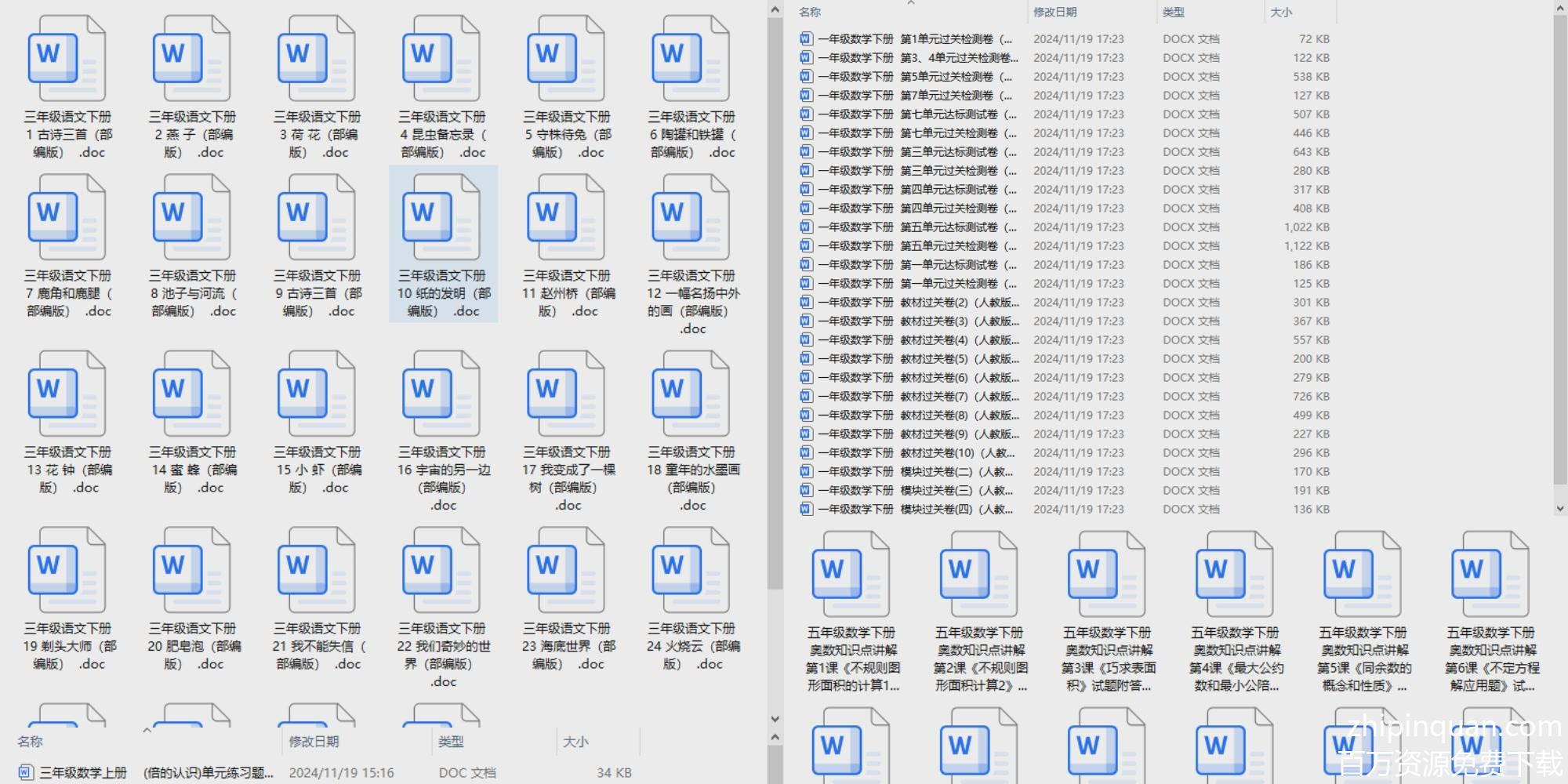Image resolution: width=1568 pixels, height=784 pixels.
Task: Click the 7 鹿角和鹿腿 Word file icon
Action: tap(67, 217)
